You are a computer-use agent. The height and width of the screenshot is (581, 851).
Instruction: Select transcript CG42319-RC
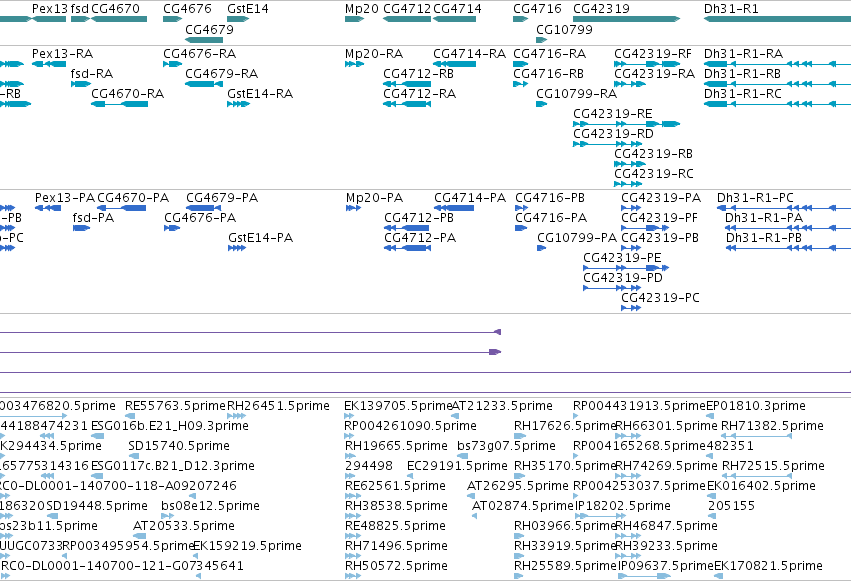(628, 184)
